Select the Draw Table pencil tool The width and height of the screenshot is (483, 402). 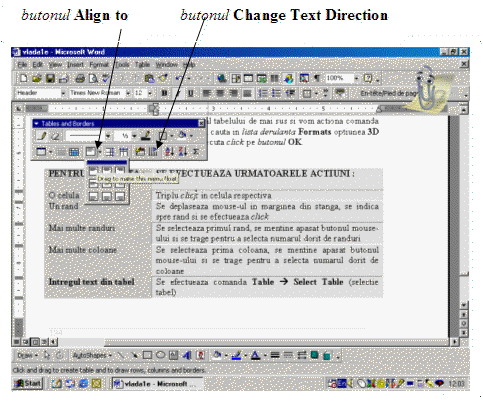click(x=42, y=136)
